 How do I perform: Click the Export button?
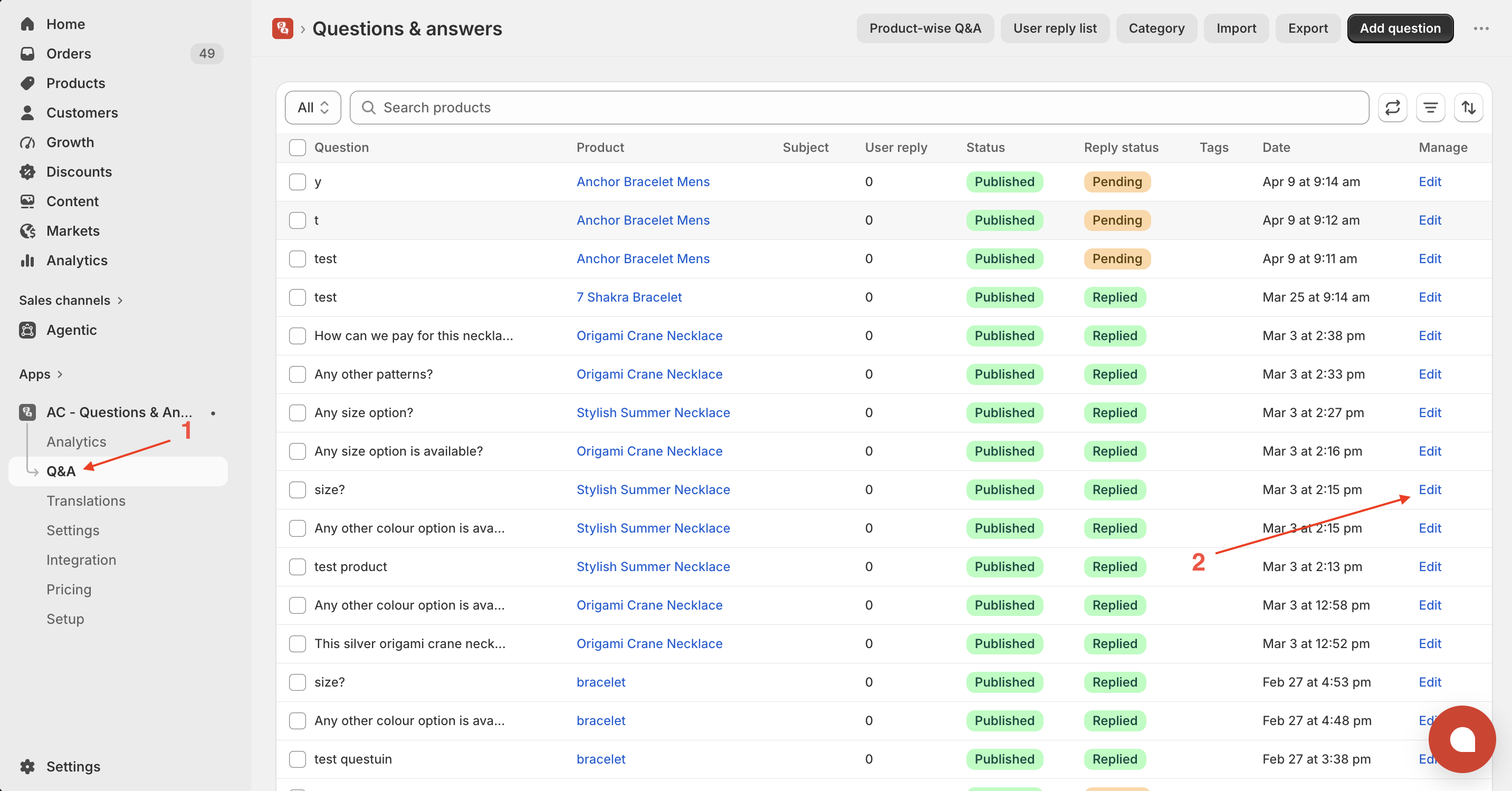[1308, 28]
